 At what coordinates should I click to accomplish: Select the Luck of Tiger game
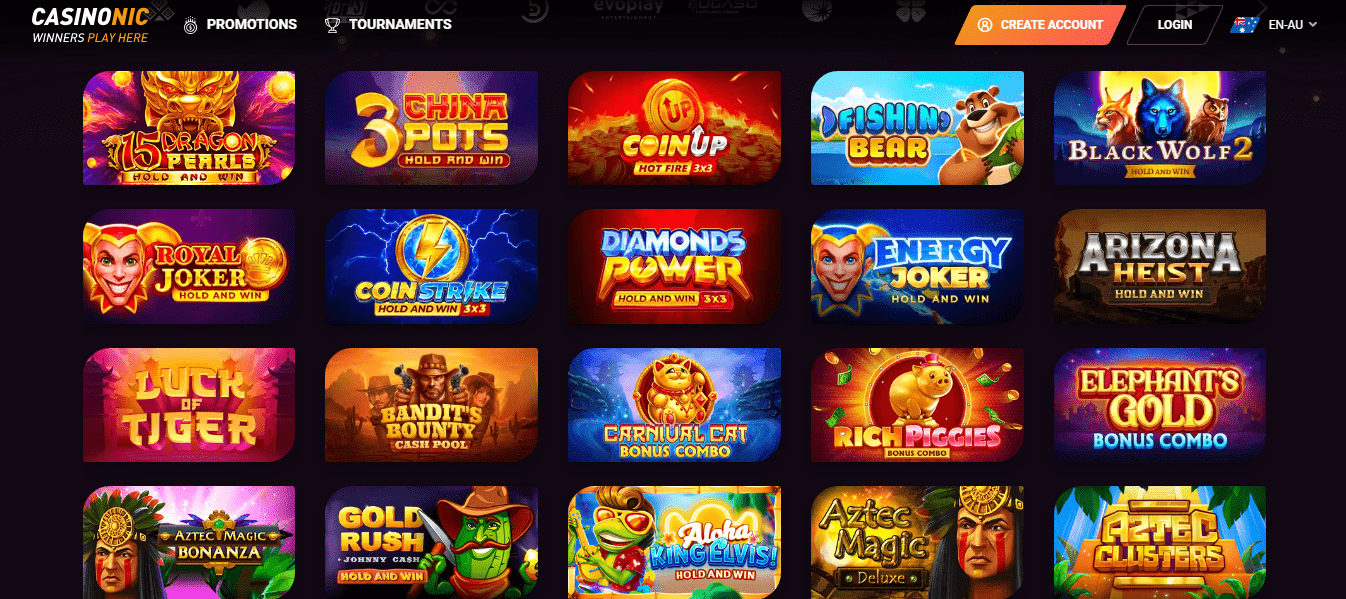tap(189, 405)
